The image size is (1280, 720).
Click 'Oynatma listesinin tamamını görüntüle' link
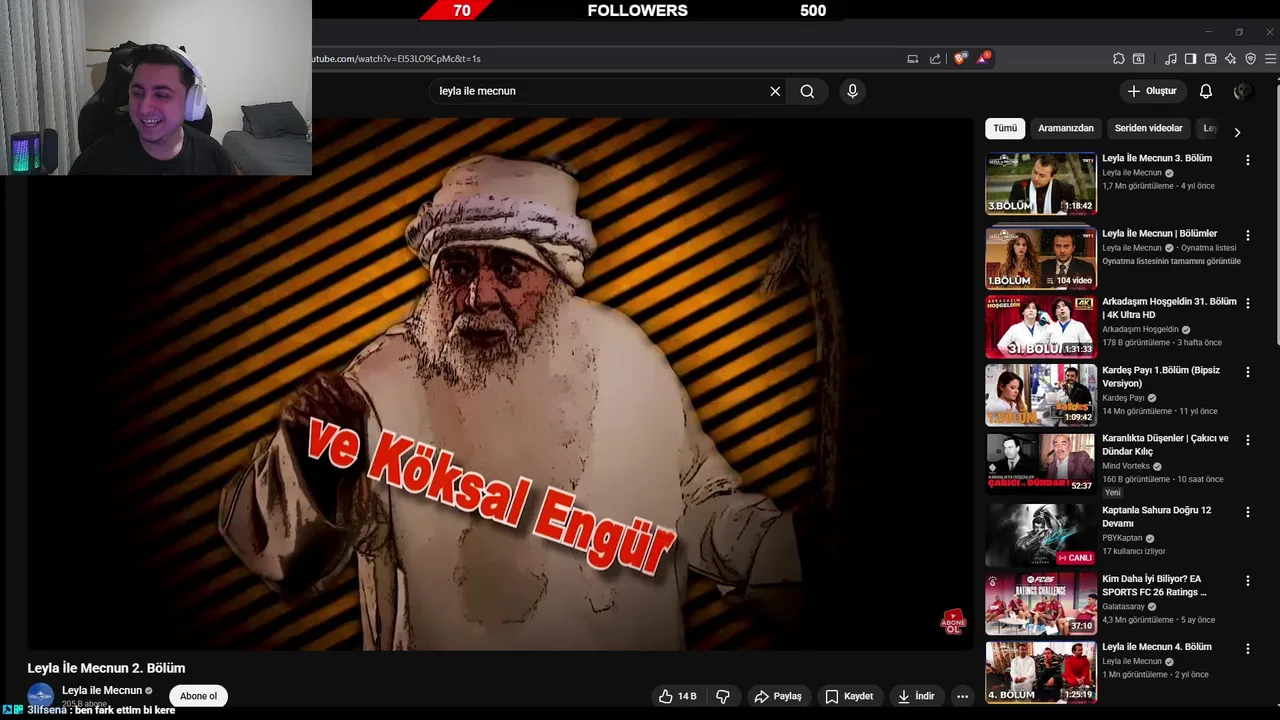[1171, 261]
